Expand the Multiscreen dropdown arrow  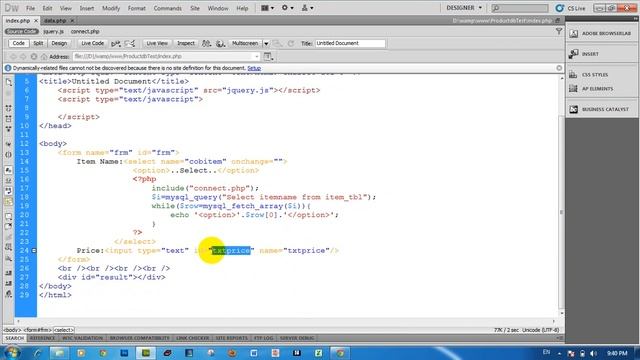(x=266, y=44)
